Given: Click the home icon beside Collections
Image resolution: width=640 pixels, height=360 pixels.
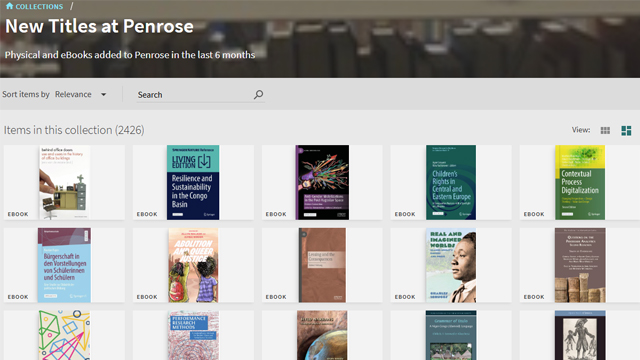Looking at the screenshot, I should tap(9, 6).
